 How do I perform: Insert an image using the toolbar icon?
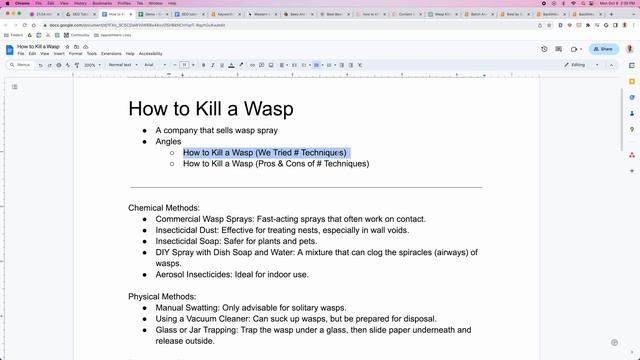(x=271, y=65)
